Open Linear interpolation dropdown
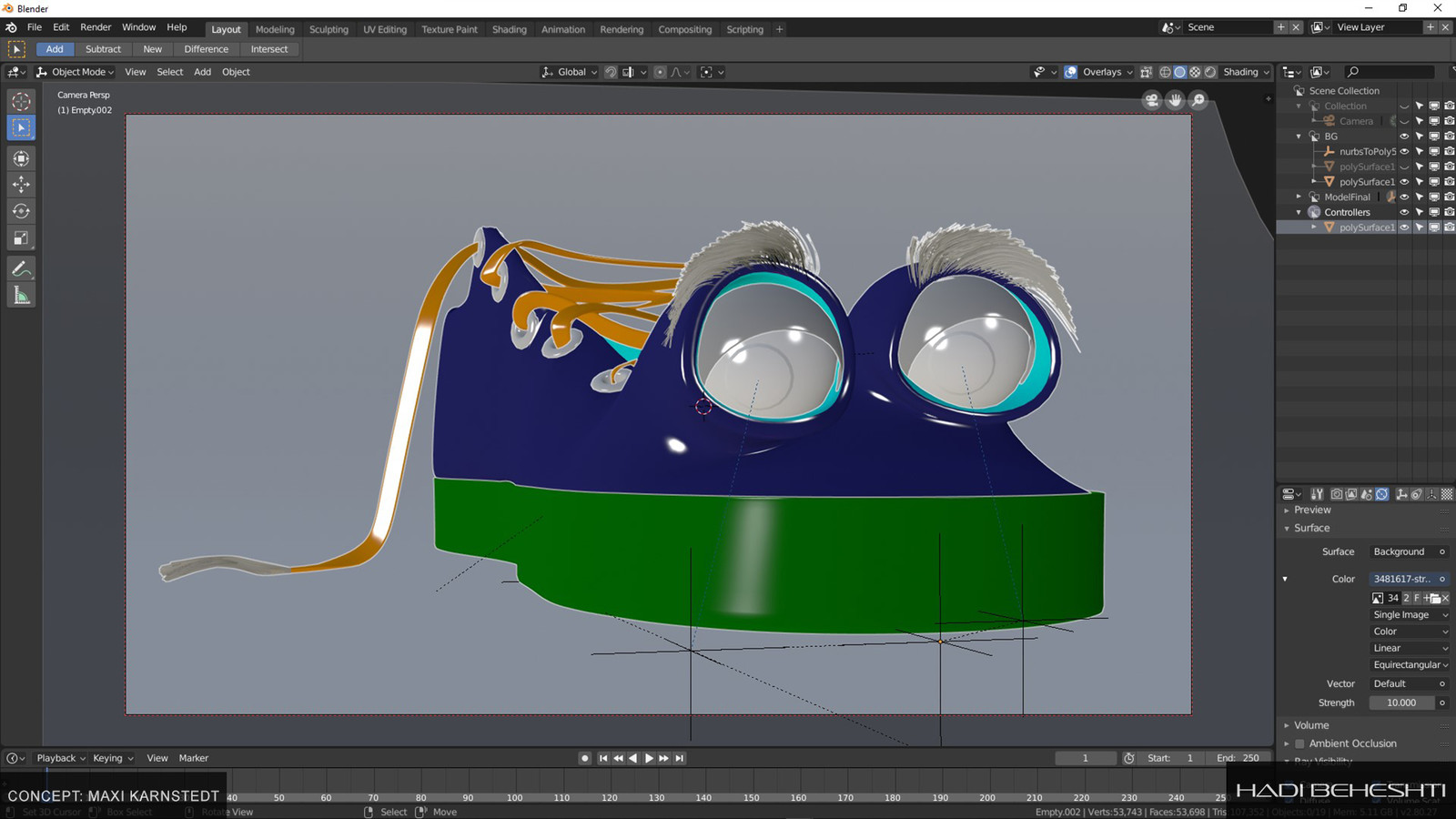Screen dimensions: 1456x819 click(1410, 648)
